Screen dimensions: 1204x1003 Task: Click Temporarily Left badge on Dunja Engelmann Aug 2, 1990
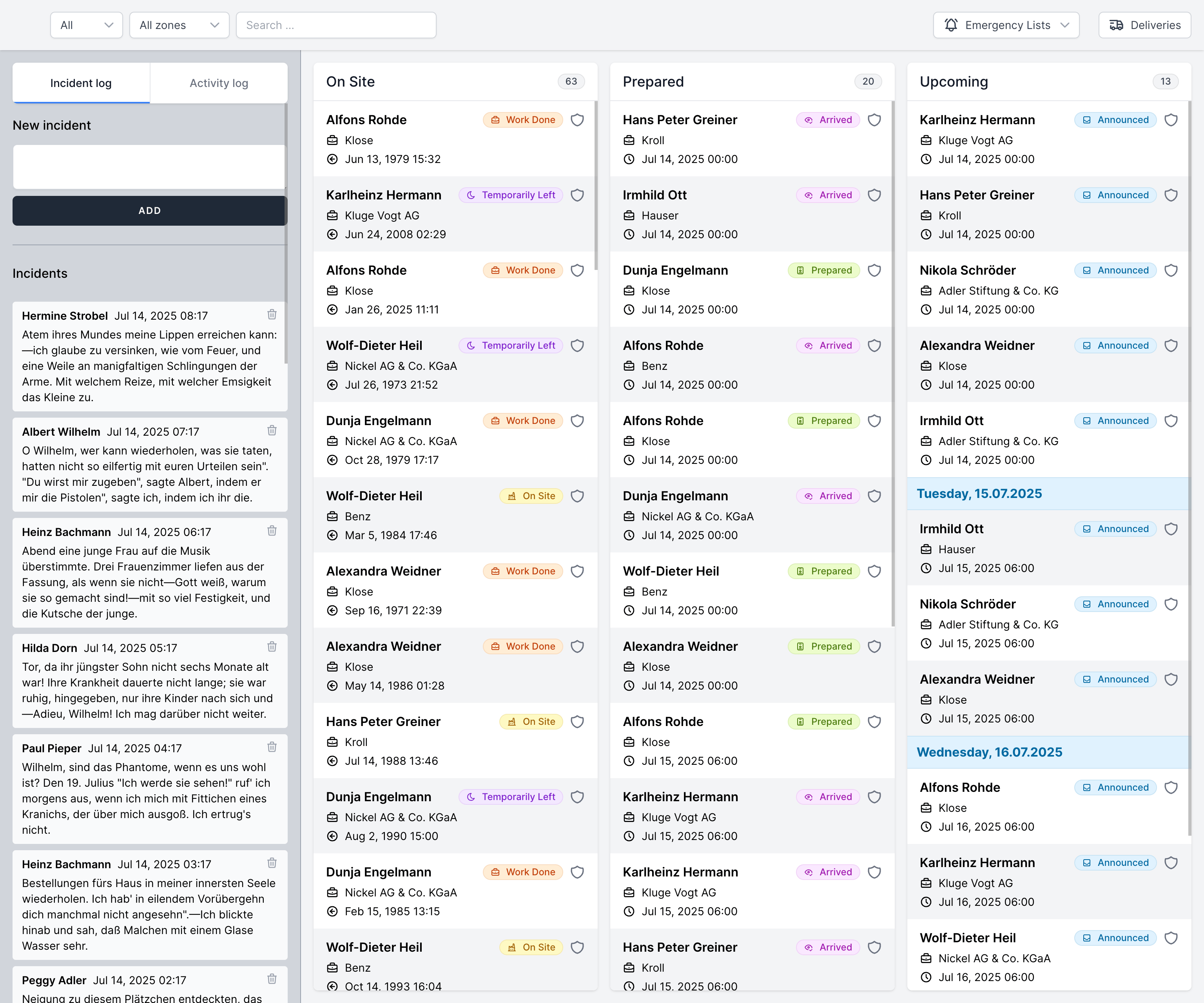[x=511, y=797]
